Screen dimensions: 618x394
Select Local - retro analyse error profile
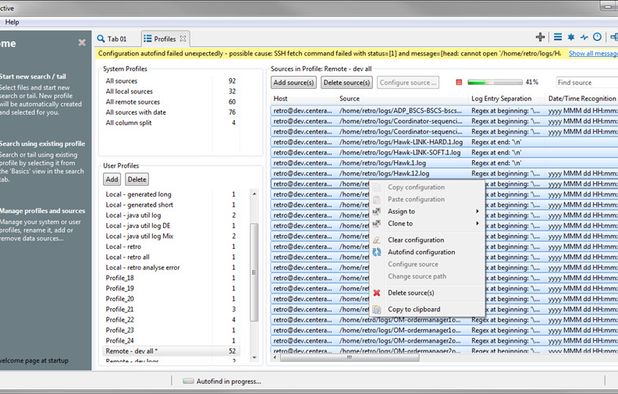tap(170, 268)
